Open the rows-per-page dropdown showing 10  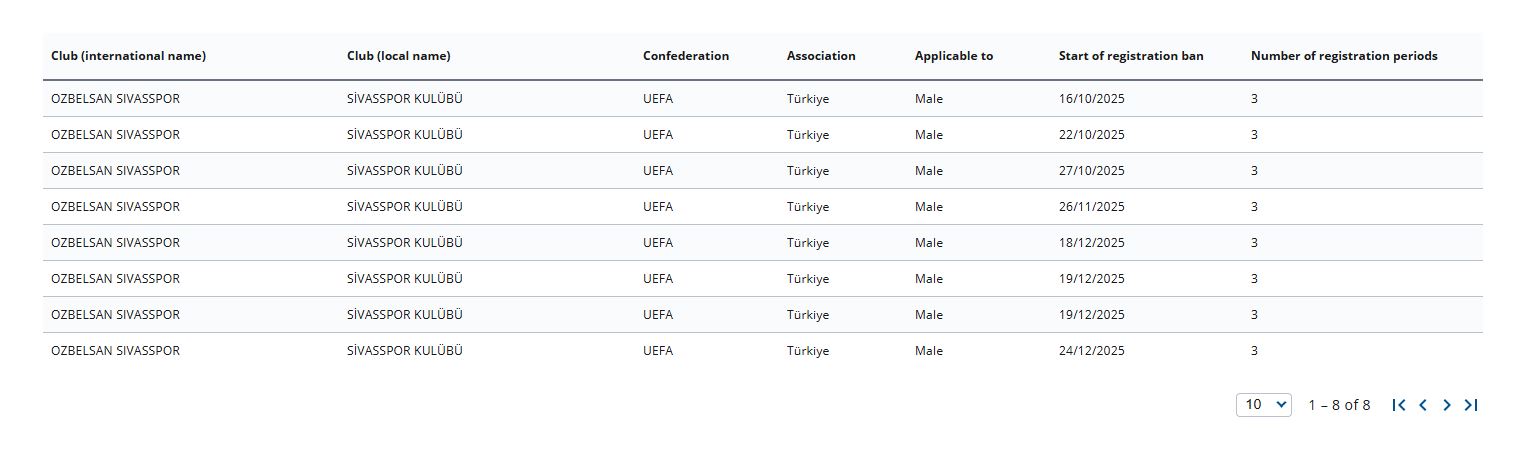coord(1264,405)
